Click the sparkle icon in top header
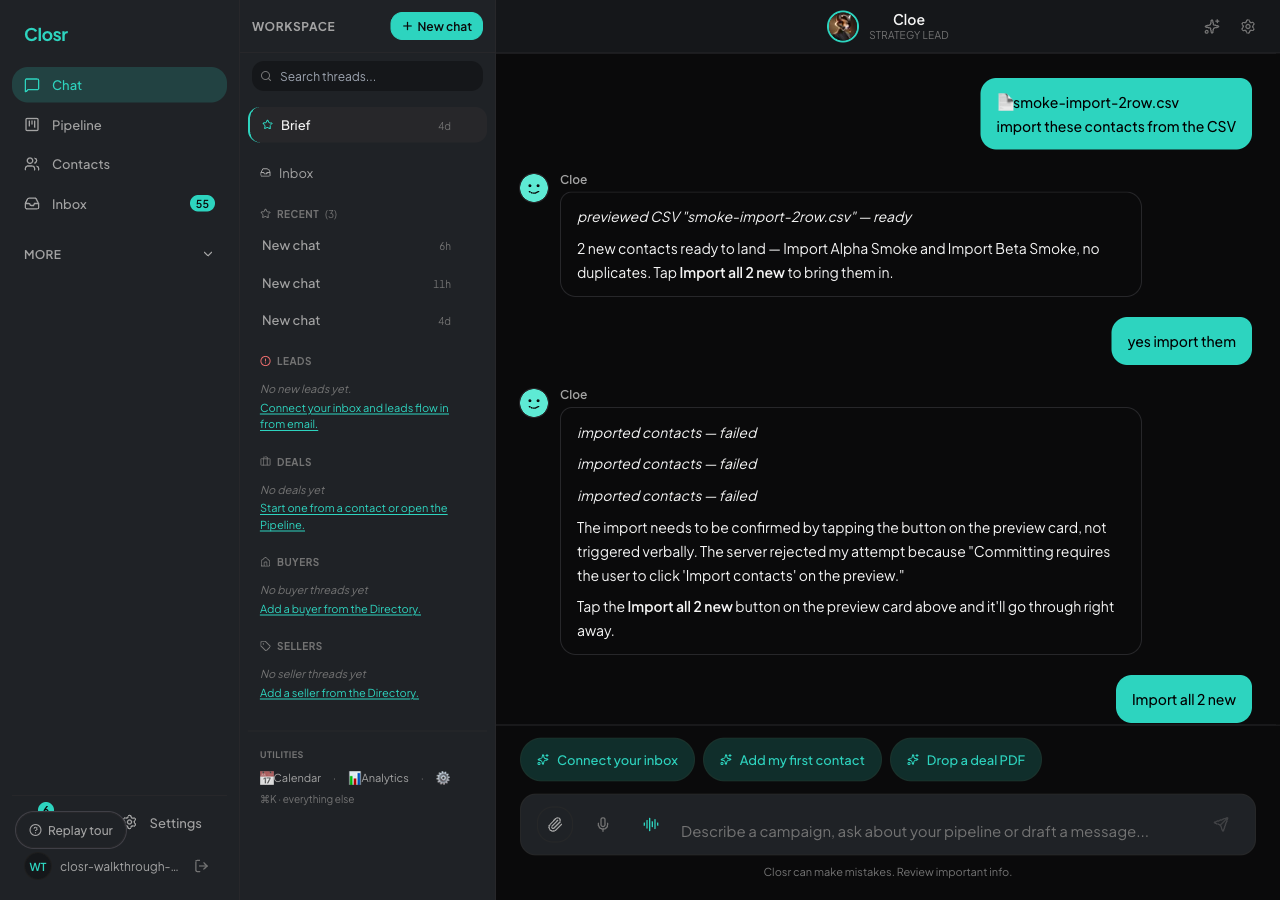Image resolution: width=1280 pixels, height=900 pixels. (1212, 27)
